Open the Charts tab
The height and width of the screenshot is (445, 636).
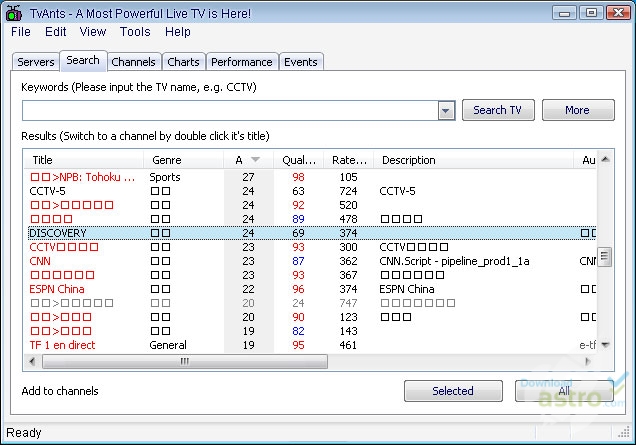click(x=183, y=62)
